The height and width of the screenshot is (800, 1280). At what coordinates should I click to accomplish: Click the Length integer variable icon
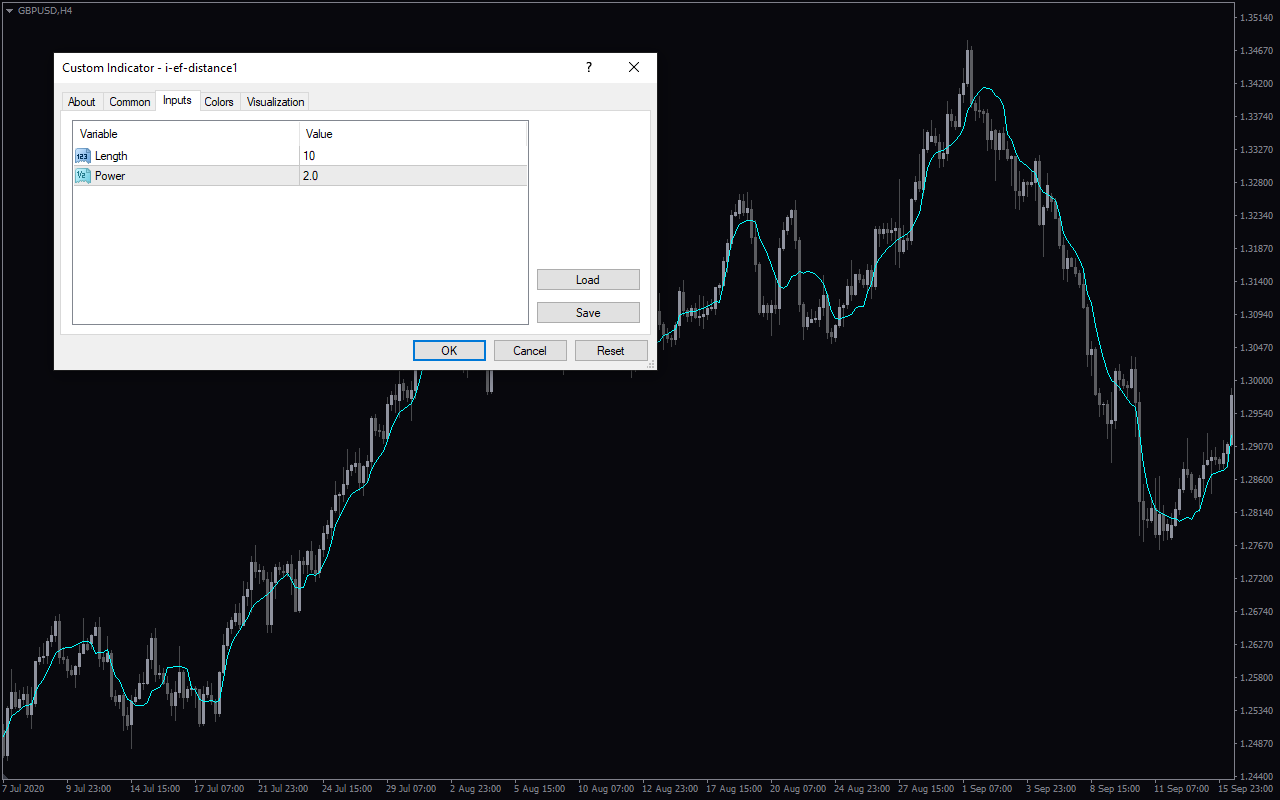[x=83, y=156]
